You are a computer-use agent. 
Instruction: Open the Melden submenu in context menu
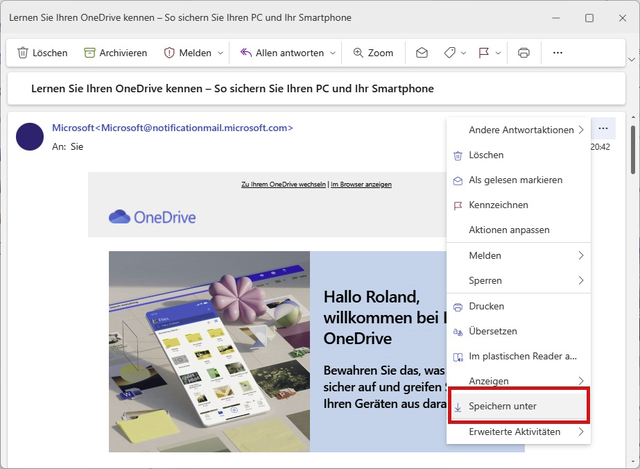tap(519, 256)
